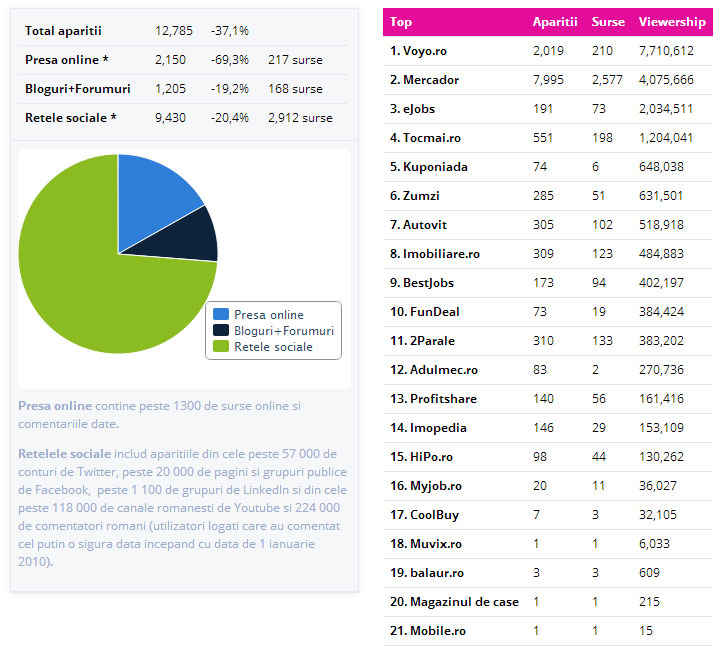This screenshot has width=723, height=653.
Task: Open the 21. Mobile.ro entry
Action: coord(428,632)
